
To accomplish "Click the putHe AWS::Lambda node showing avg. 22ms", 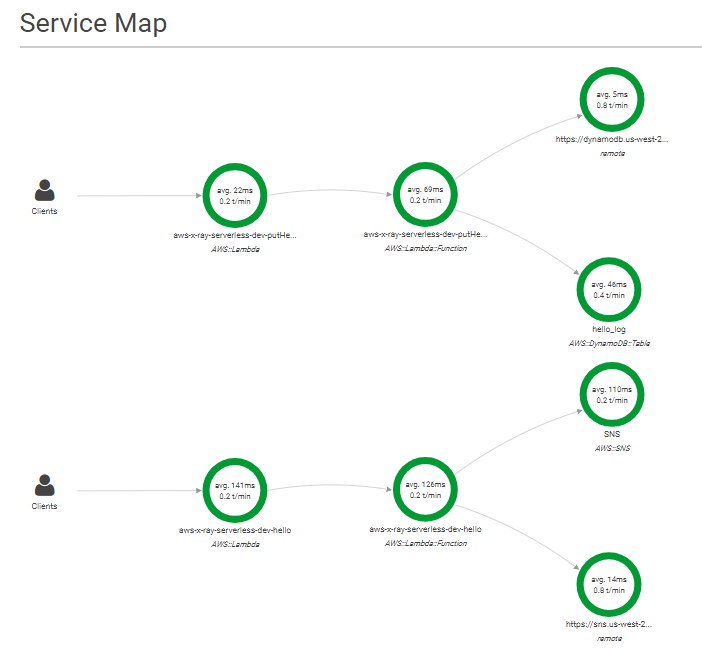I will [x=235, y=196].
